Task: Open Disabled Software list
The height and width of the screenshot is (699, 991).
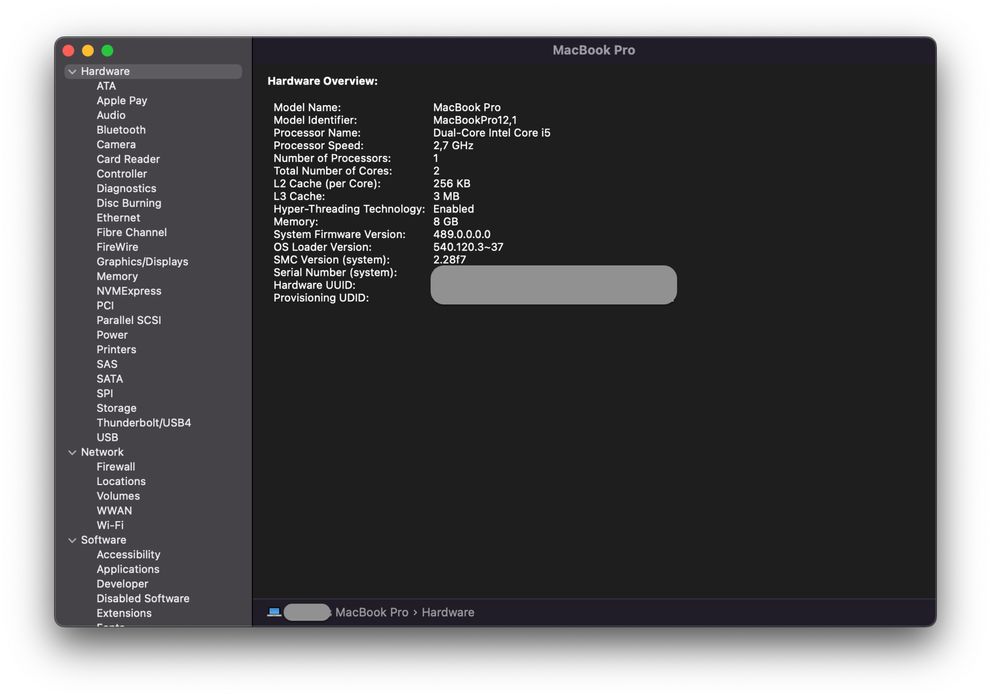Action: click(143, 599)
